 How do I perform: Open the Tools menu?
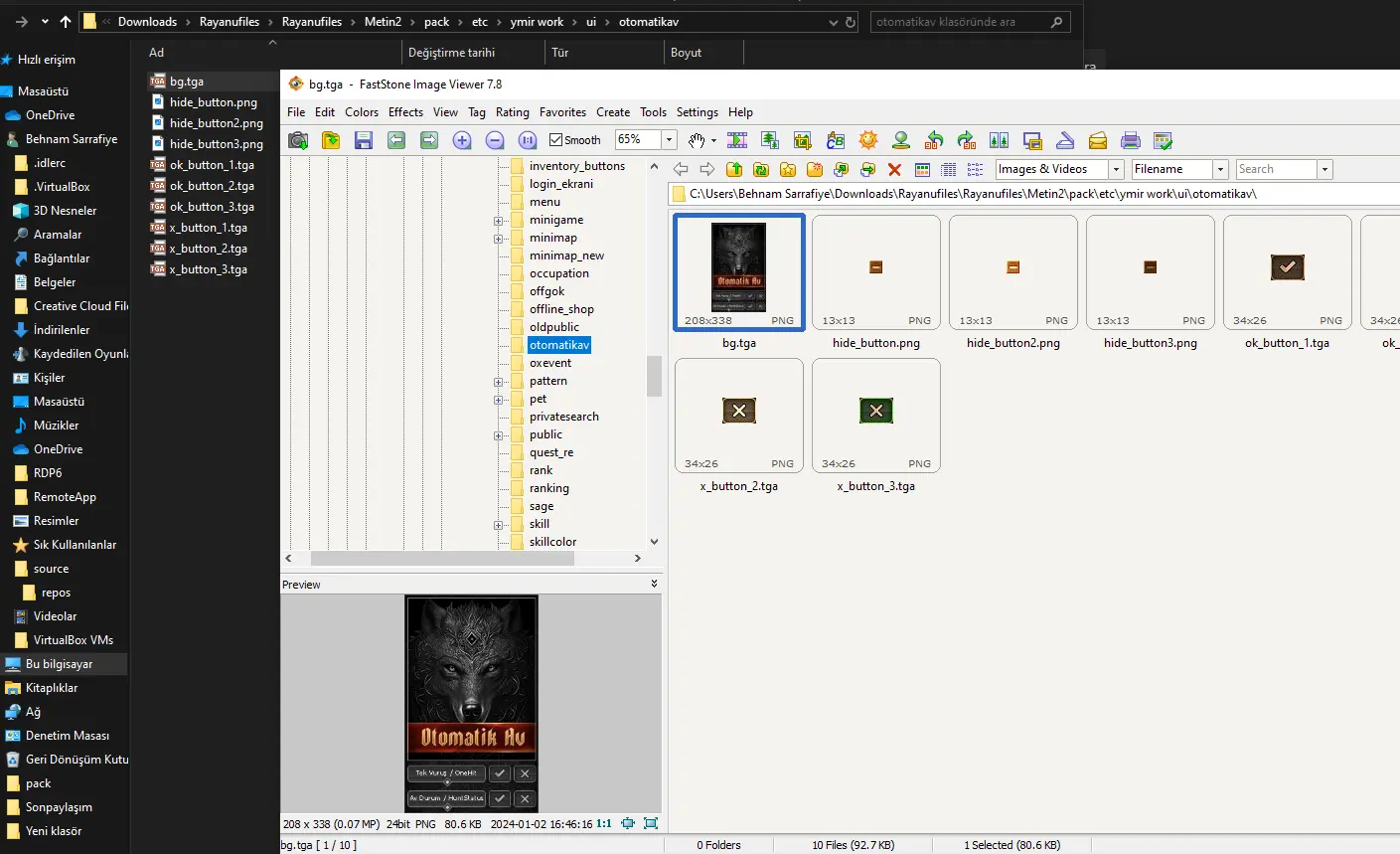pyautogui.click(x=653, y=112)
